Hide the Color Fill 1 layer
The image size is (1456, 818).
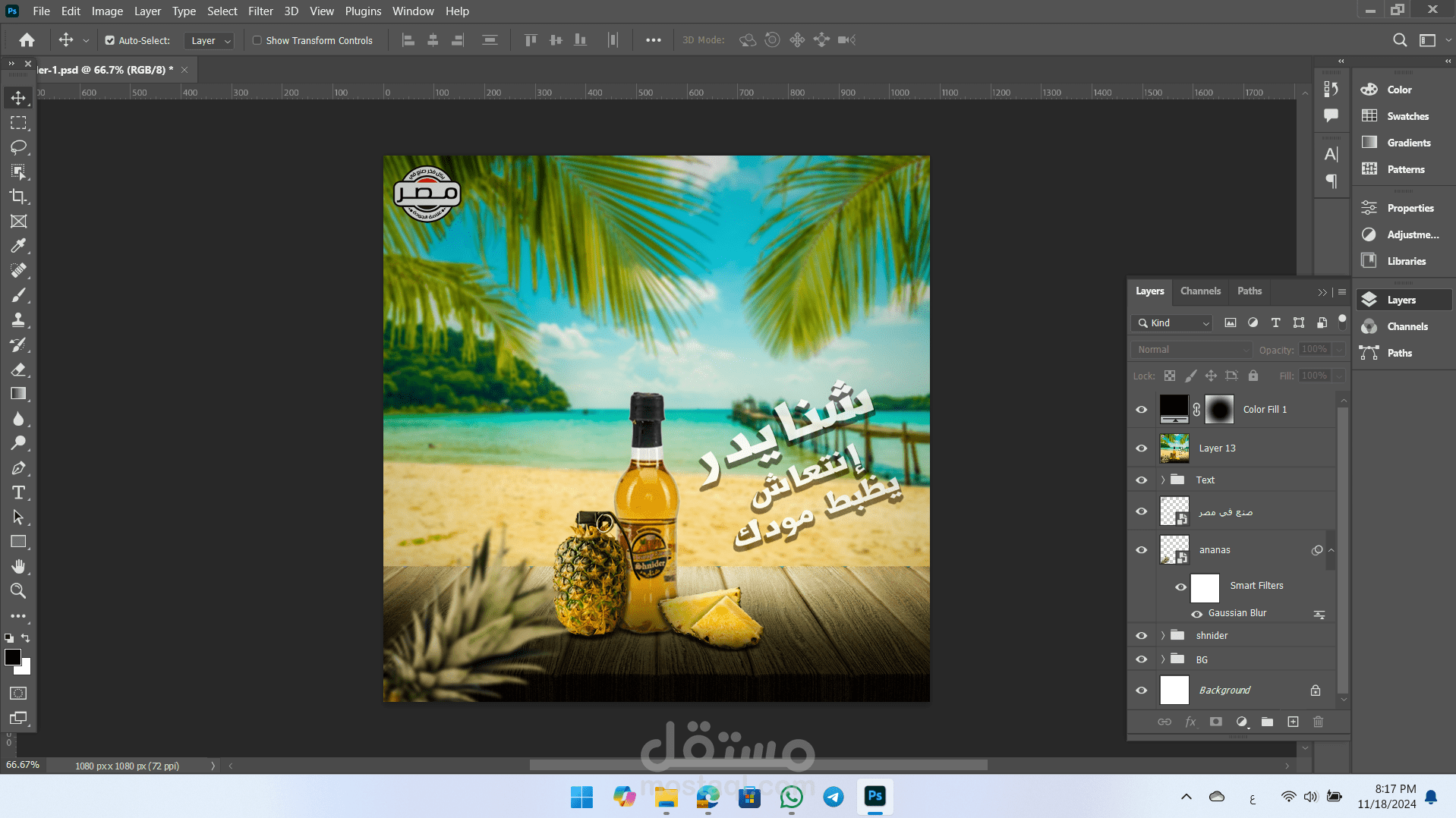click(1141, 410)
